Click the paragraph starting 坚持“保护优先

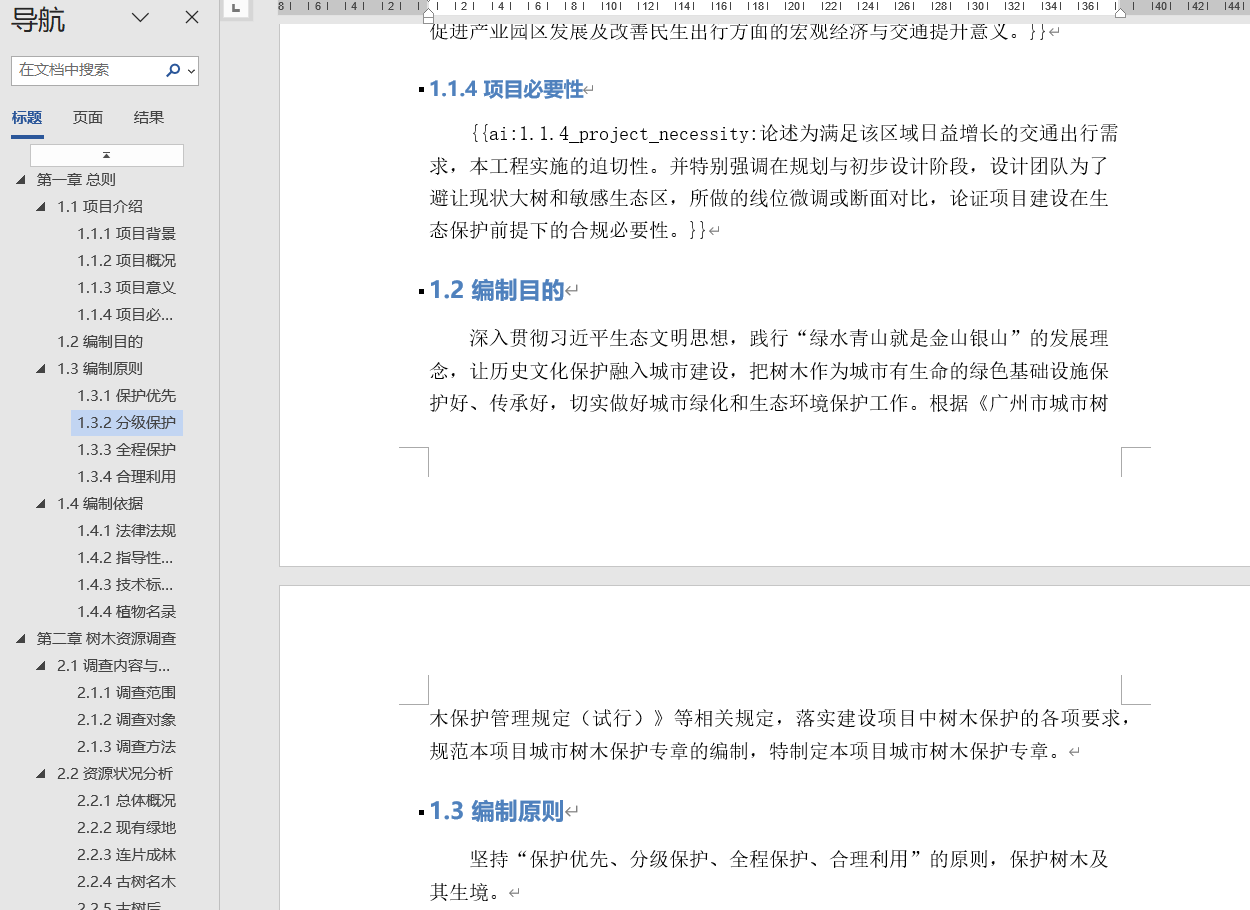tap(769, 875)
